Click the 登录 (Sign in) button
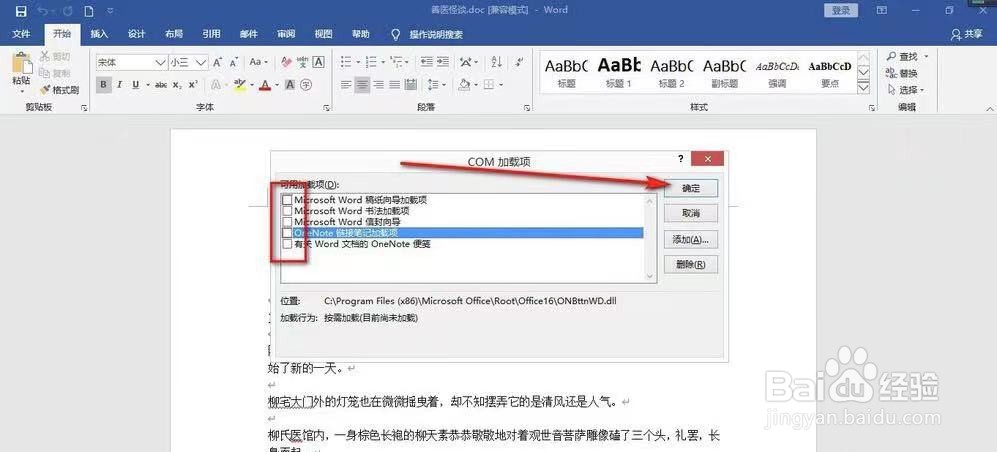Screen dimensions: 997x452 [x=841, y=10]
